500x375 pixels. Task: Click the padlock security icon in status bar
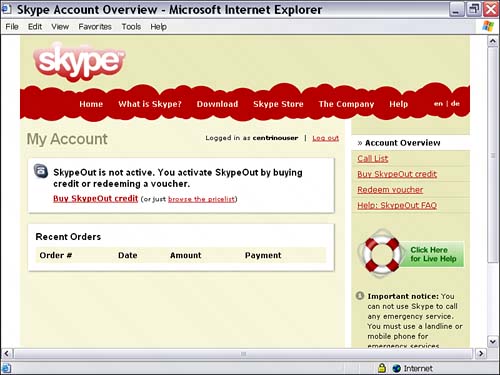pyautogui.click(x=382, y=368)
